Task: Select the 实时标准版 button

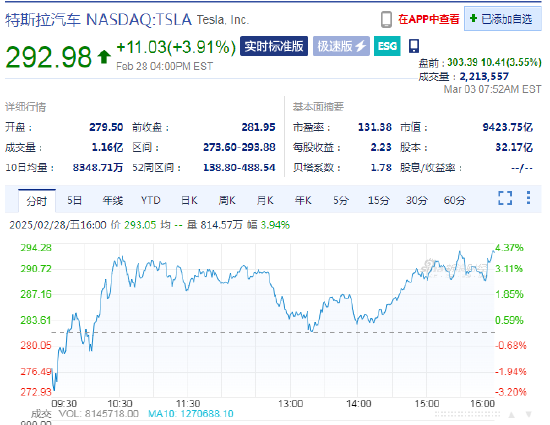Action: 274,46
